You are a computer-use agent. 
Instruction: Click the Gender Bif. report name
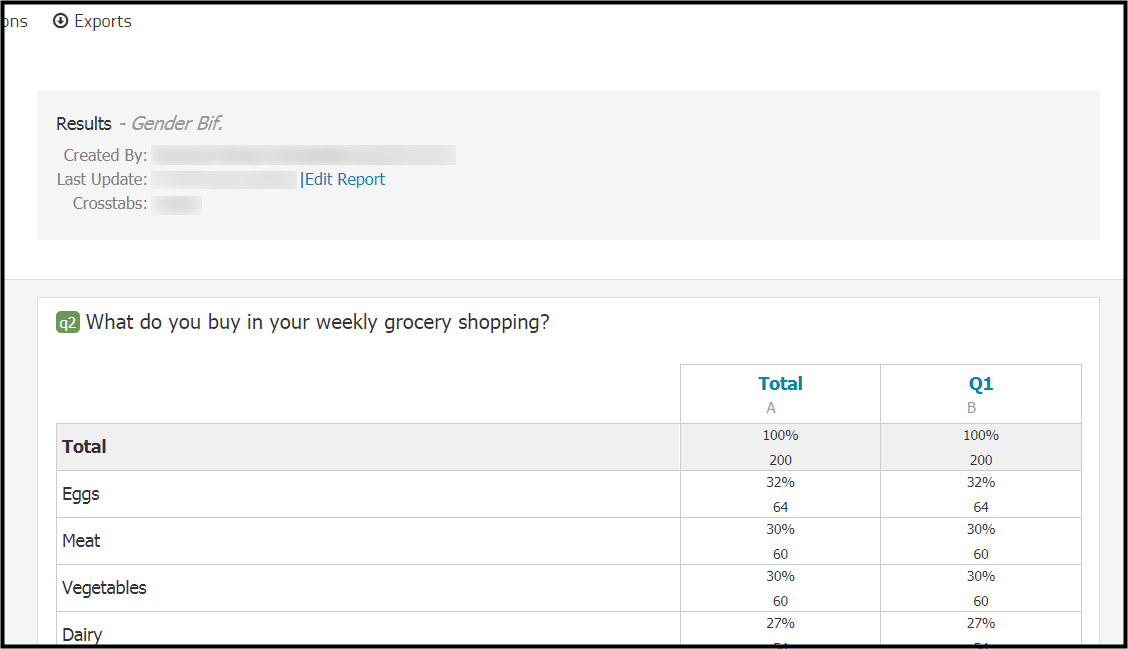176,124
